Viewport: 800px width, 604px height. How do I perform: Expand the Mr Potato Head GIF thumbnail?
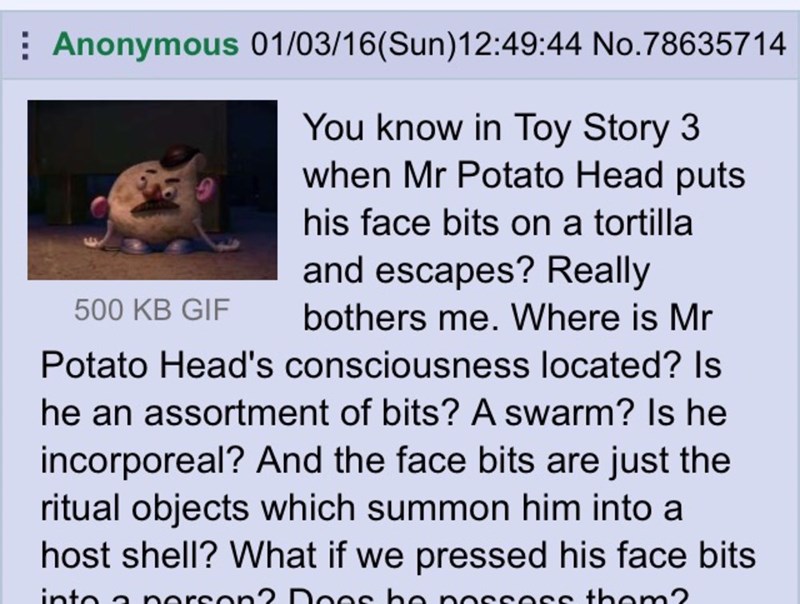(x=153, y=190)
